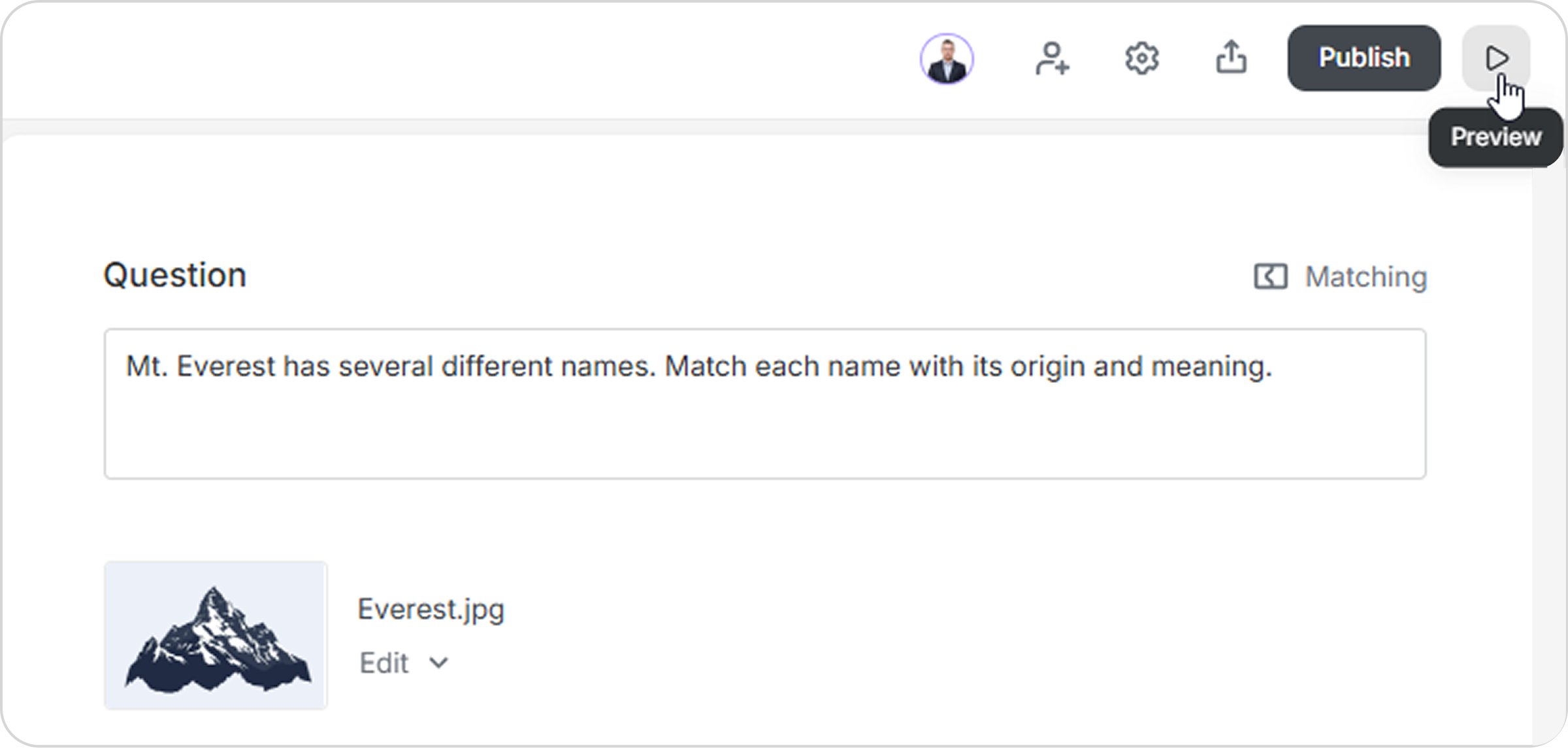Open settings gear icon
Viewport: 1568px width, 748px height.
(x=1141, y=58)
